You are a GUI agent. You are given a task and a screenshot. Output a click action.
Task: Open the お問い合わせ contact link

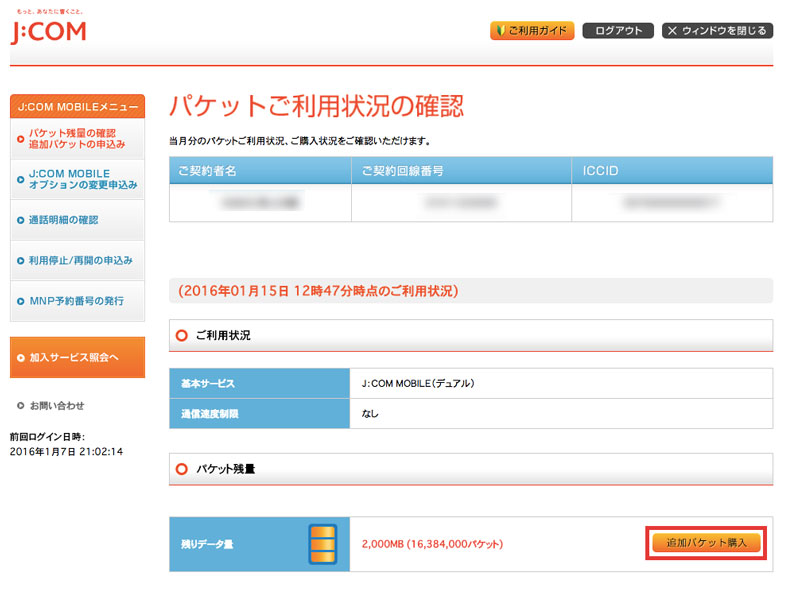coord(57,406)
